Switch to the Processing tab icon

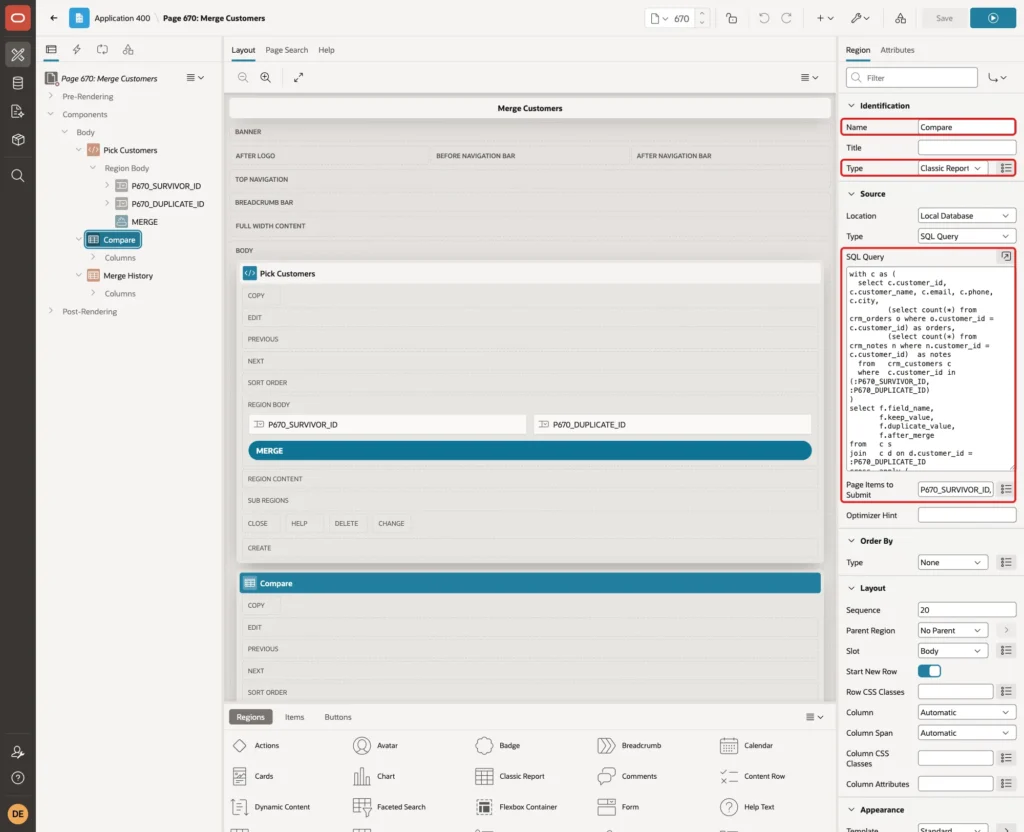coord(103,50)
